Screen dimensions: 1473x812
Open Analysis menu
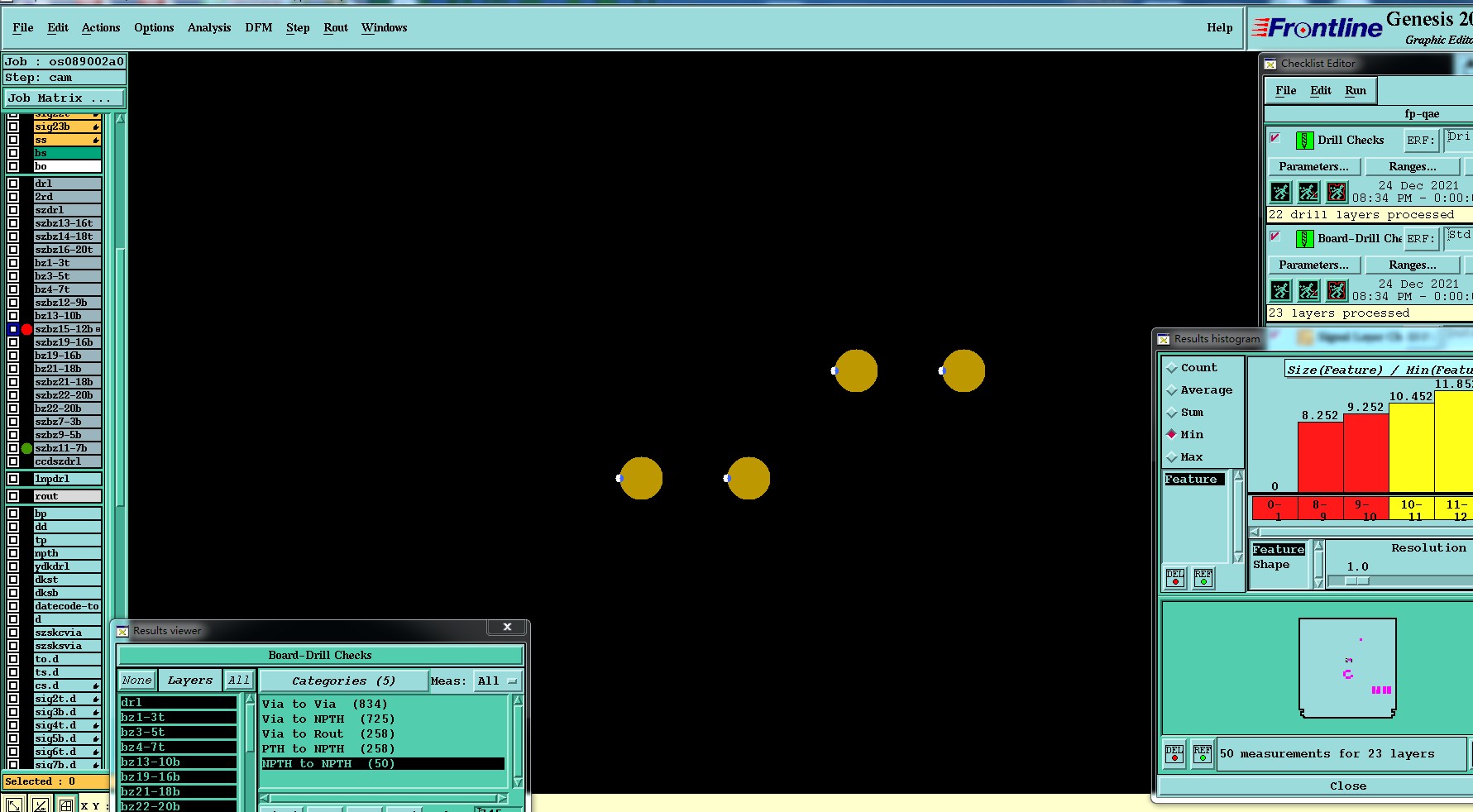click(209, 28)
